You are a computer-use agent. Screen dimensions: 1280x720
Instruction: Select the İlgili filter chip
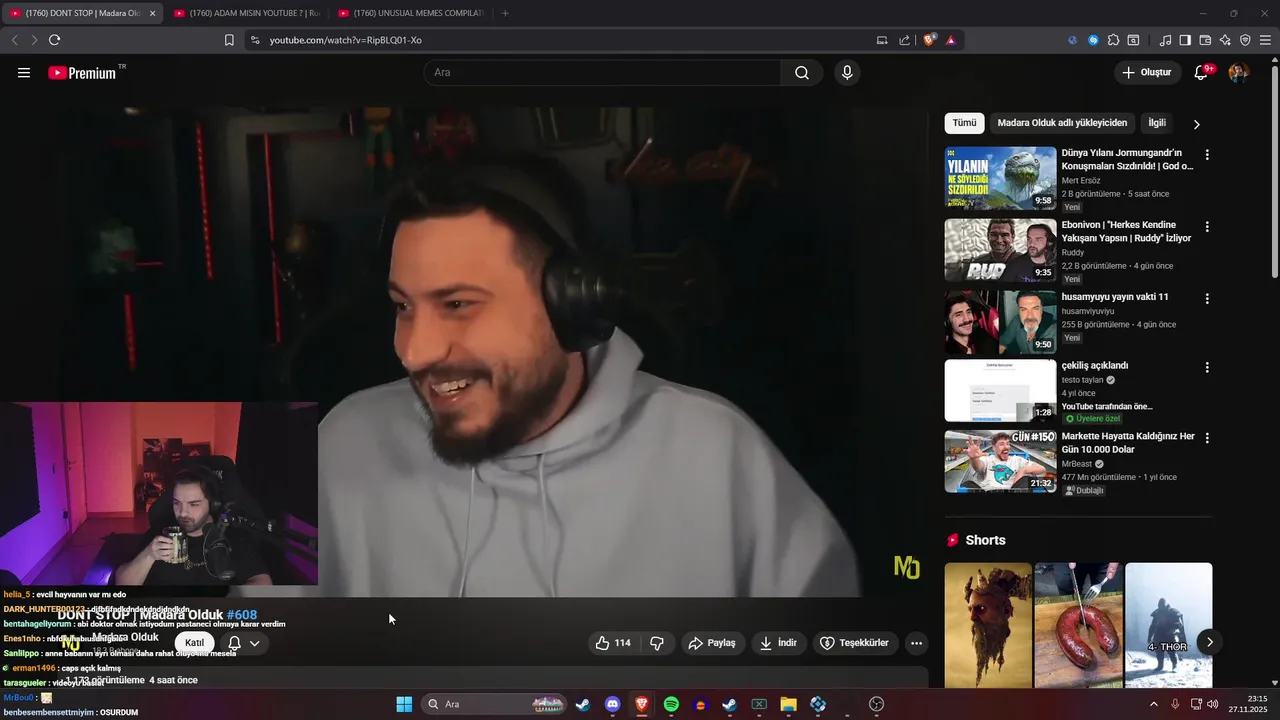tap(1157, 123)
